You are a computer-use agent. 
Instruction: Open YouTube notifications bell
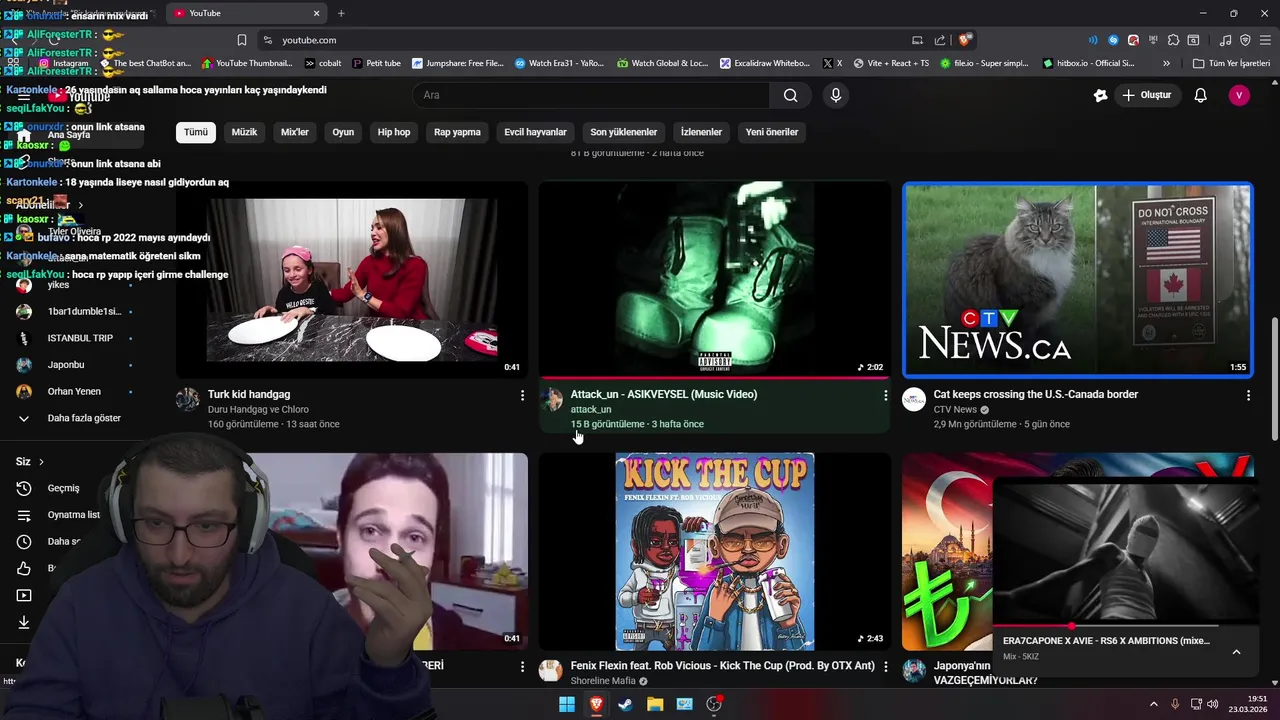click(1201, 95)
